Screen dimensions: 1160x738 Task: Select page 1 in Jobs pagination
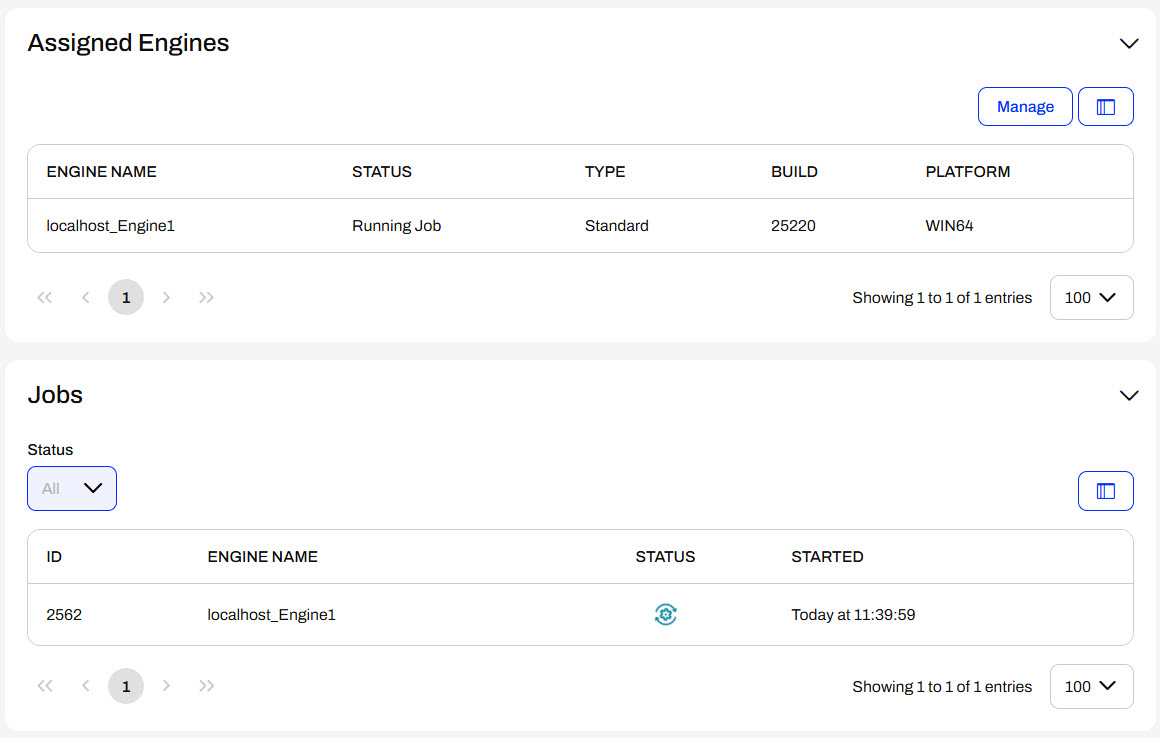click(x=126, y=687)
